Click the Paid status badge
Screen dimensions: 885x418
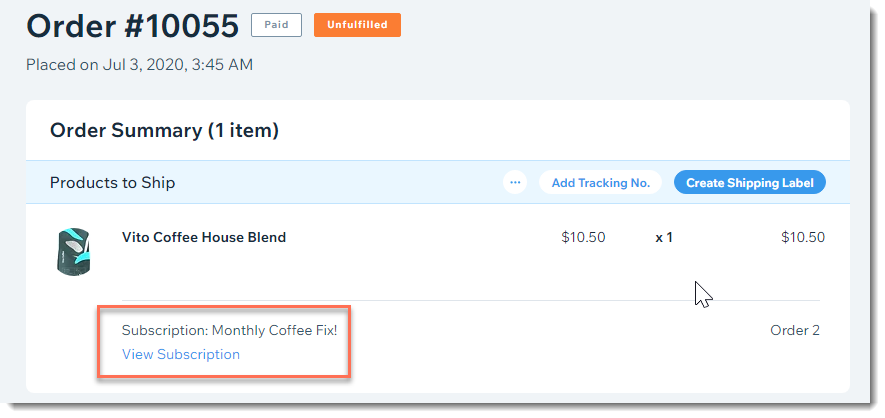click(277, 25)
